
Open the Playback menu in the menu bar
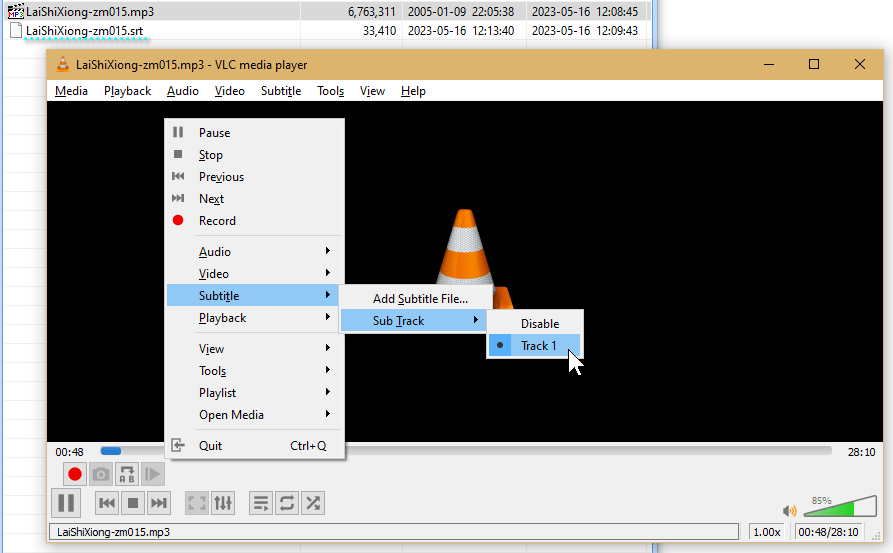click(128, 91)
